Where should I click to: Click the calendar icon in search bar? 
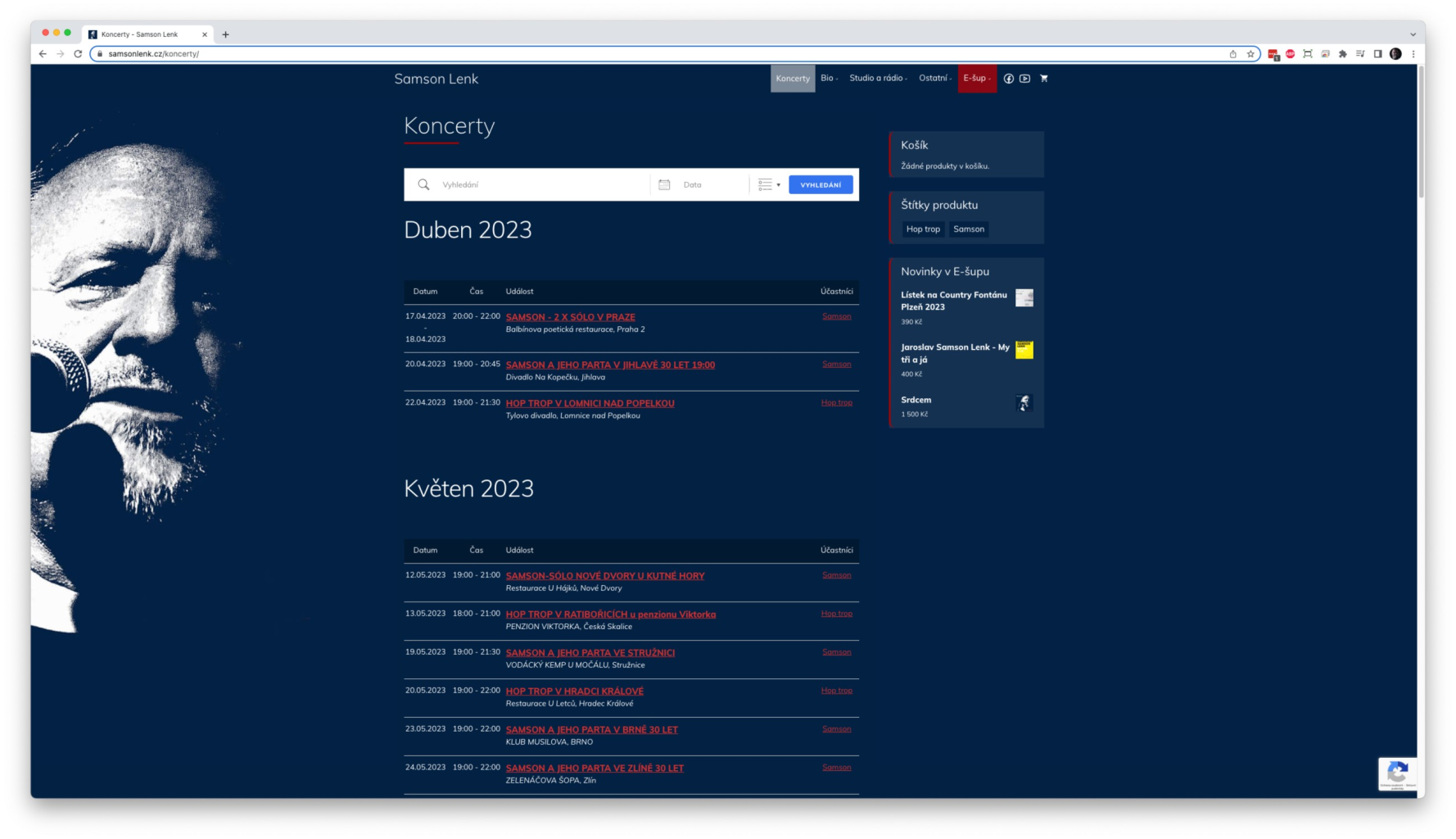point(664,185)
